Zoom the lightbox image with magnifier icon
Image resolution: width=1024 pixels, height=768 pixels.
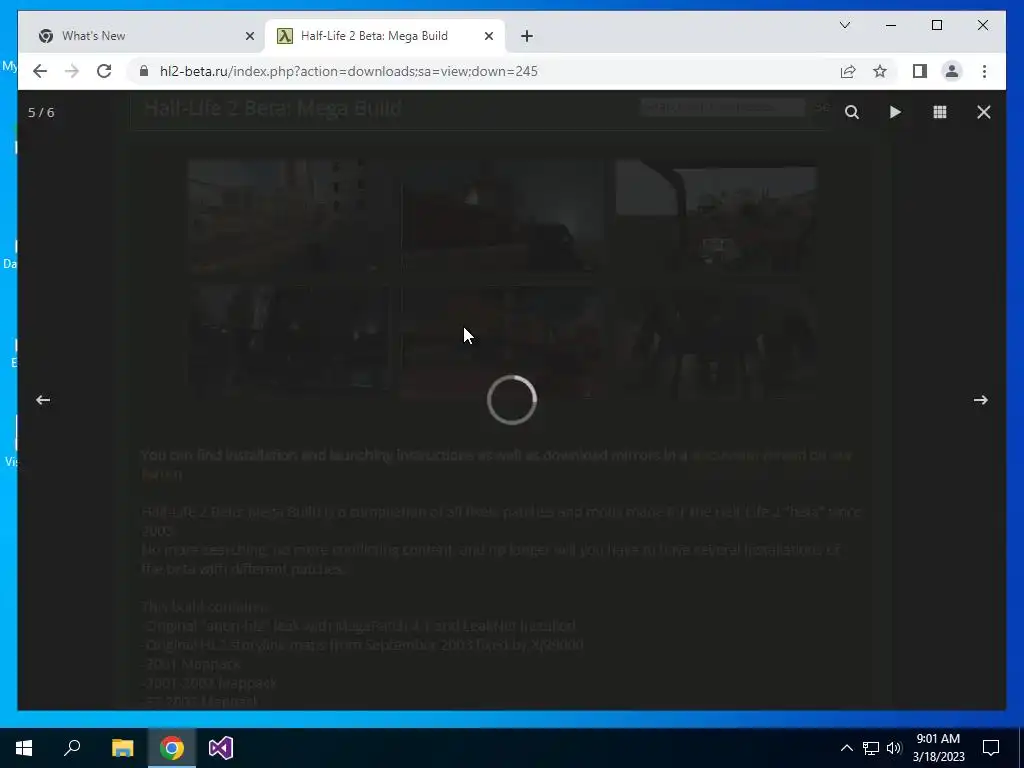click(x=852, y=112)
